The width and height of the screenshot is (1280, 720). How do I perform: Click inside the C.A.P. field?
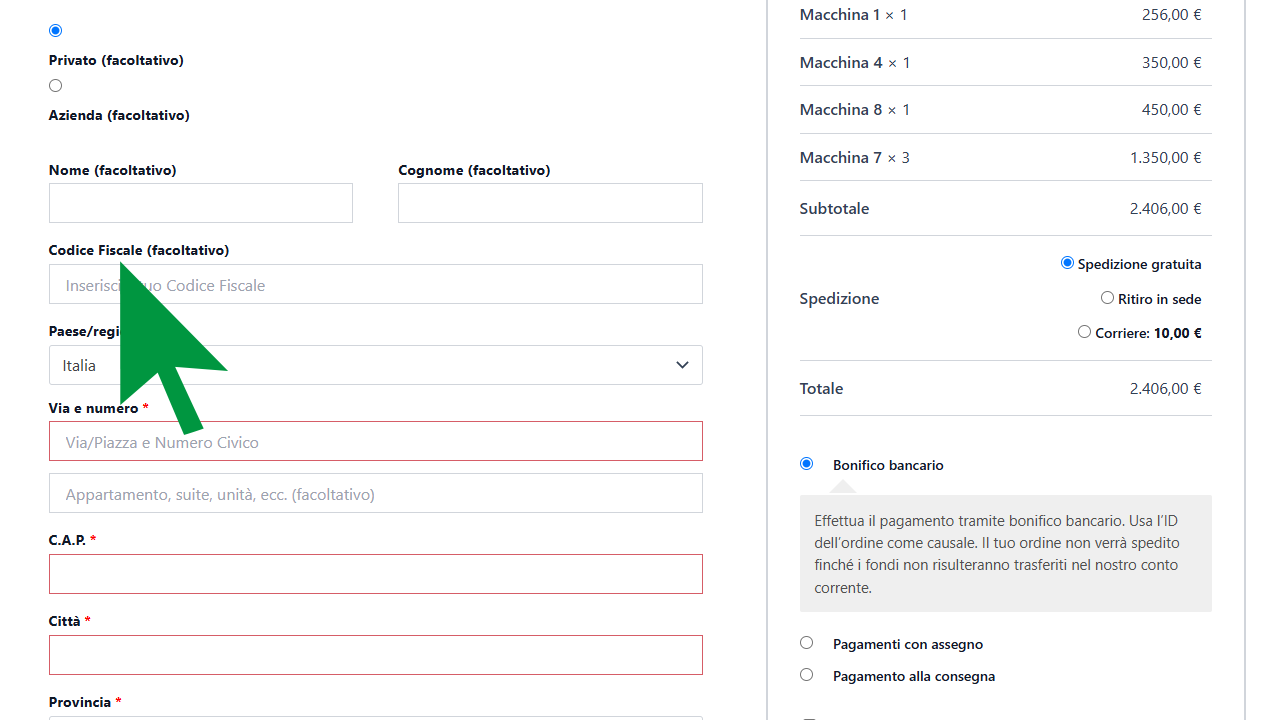point(375,573)
